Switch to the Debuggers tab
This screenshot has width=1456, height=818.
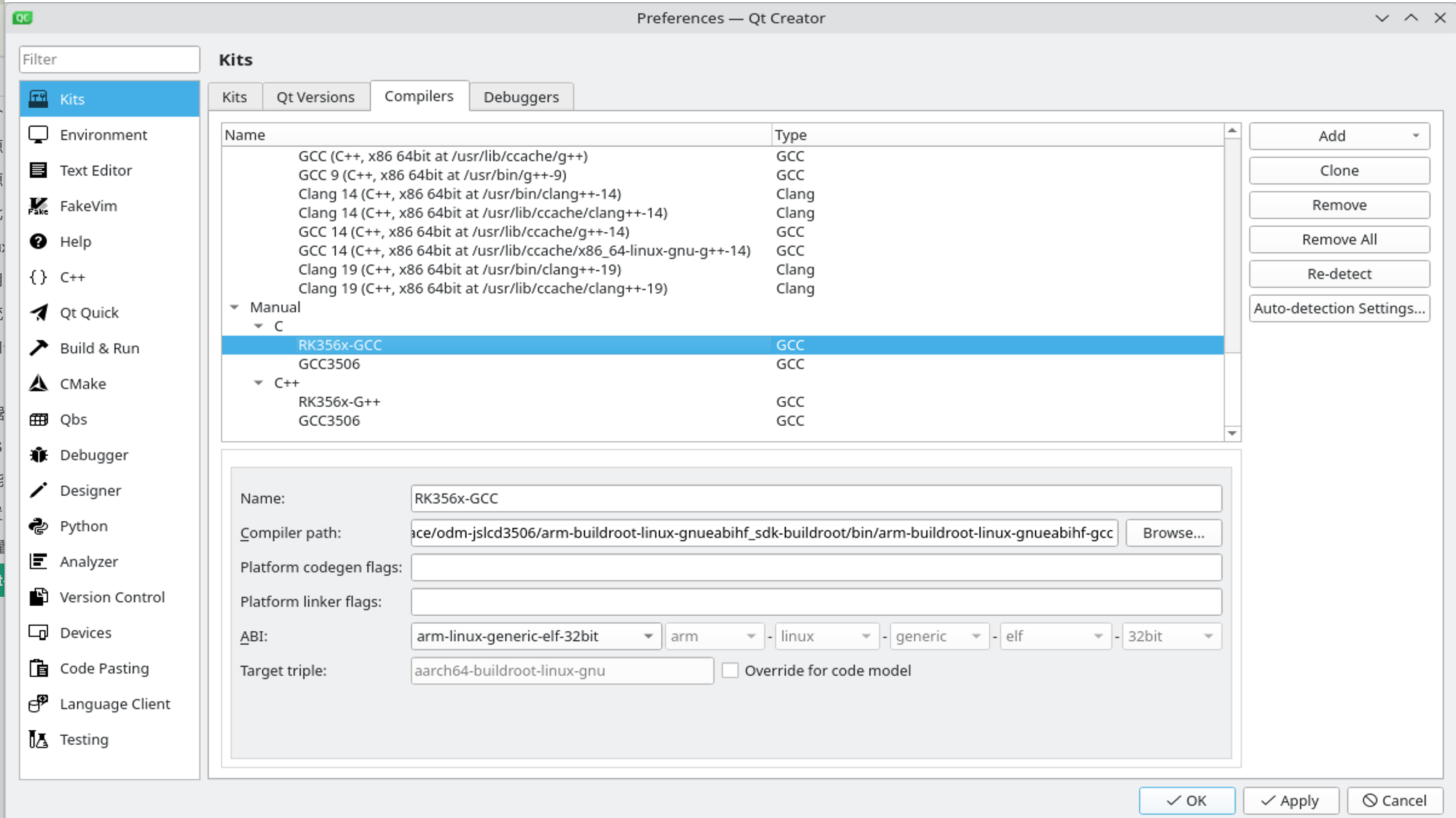coord(521,97)
